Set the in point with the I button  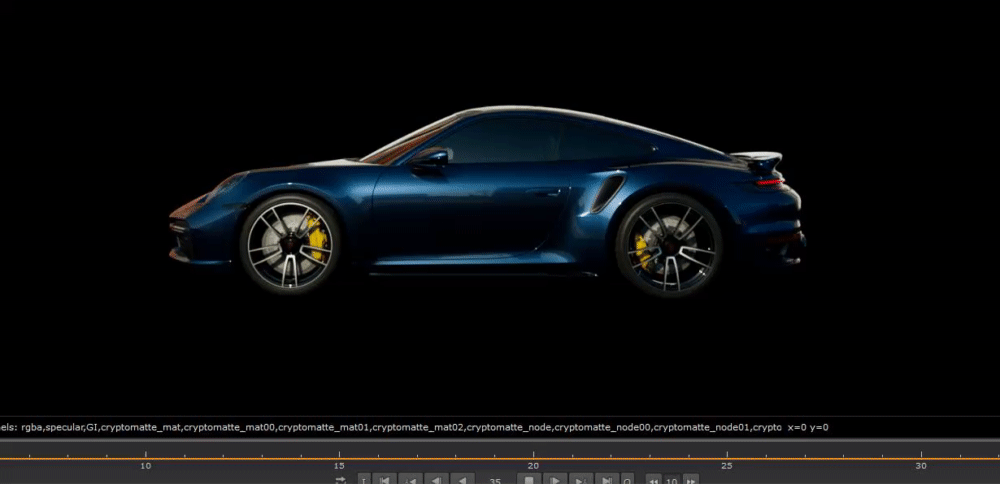(364, 479)
